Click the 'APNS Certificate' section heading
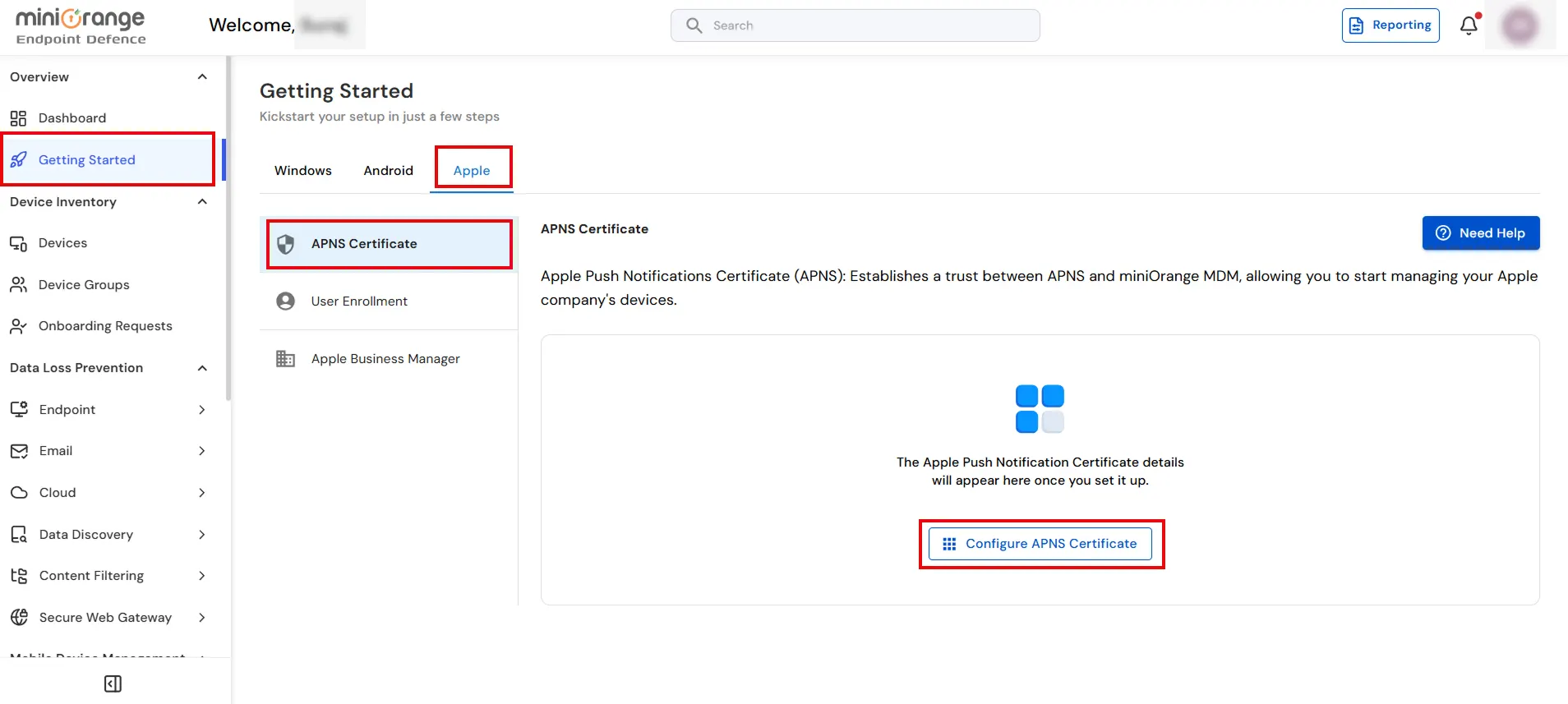The height and width of the screenshot is (704, 1568). coord(594,229)
